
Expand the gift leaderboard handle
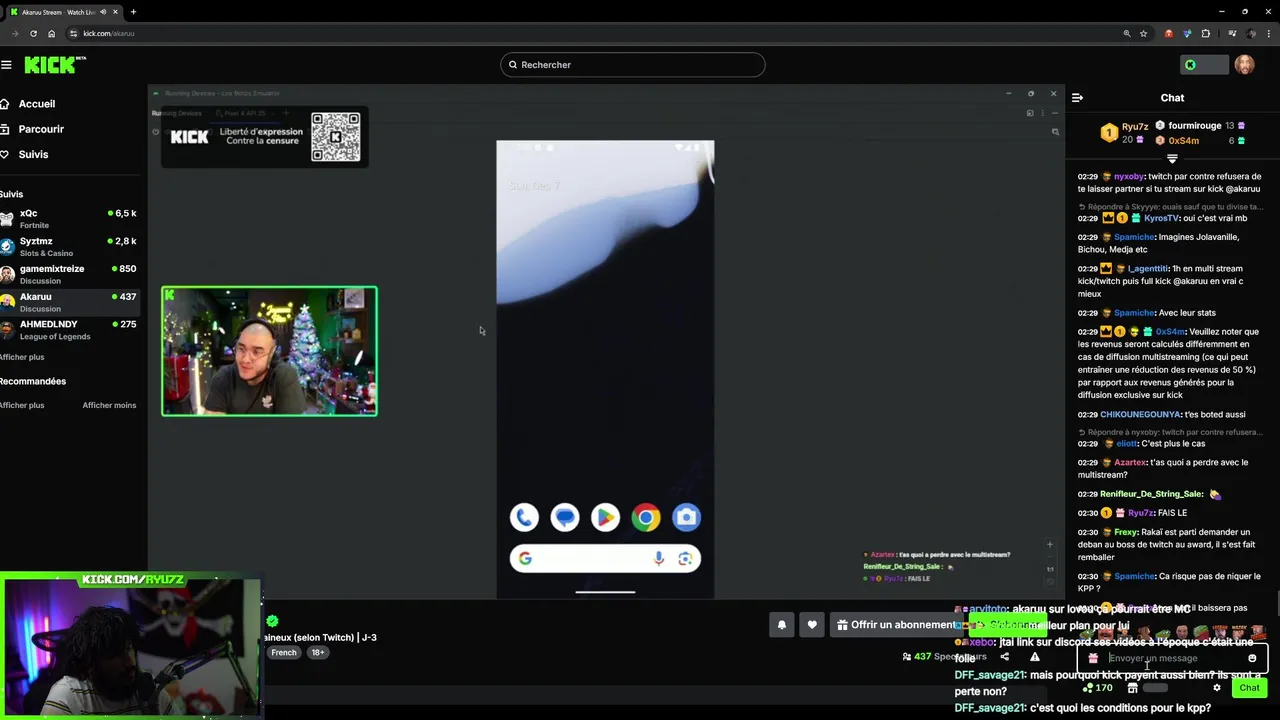(x=1172, y=158)
